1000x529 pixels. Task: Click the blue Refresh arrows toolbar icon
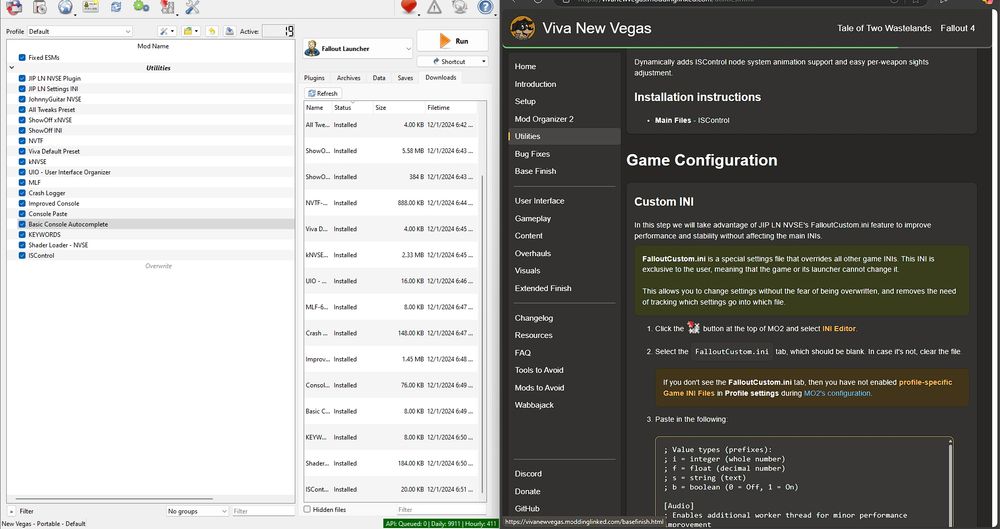point(116,7)
